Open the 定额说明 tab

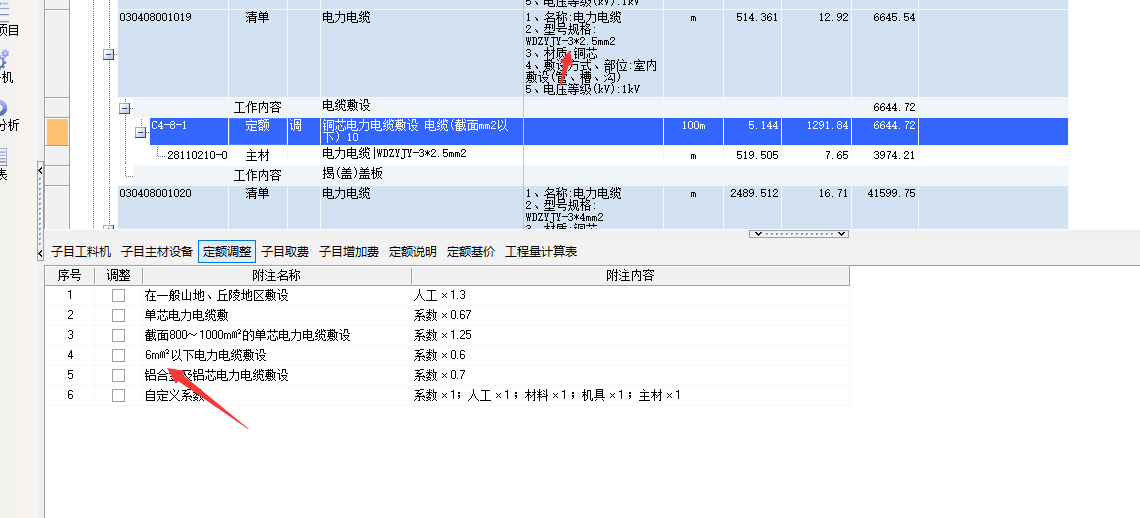click(x=413, y=252)
